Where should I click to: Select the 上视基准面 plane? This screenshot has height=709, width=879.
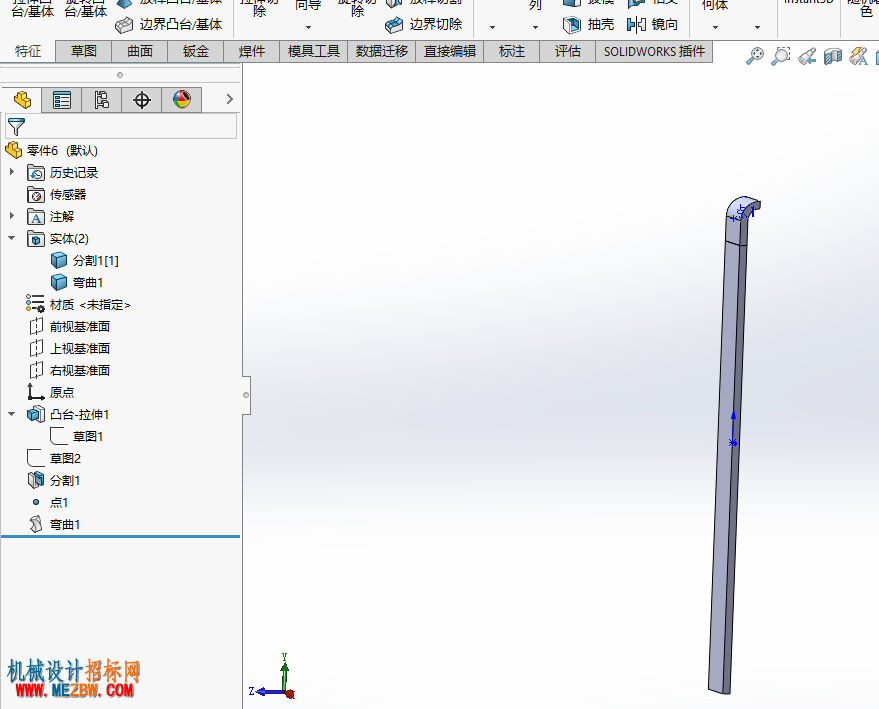(69, 348)
